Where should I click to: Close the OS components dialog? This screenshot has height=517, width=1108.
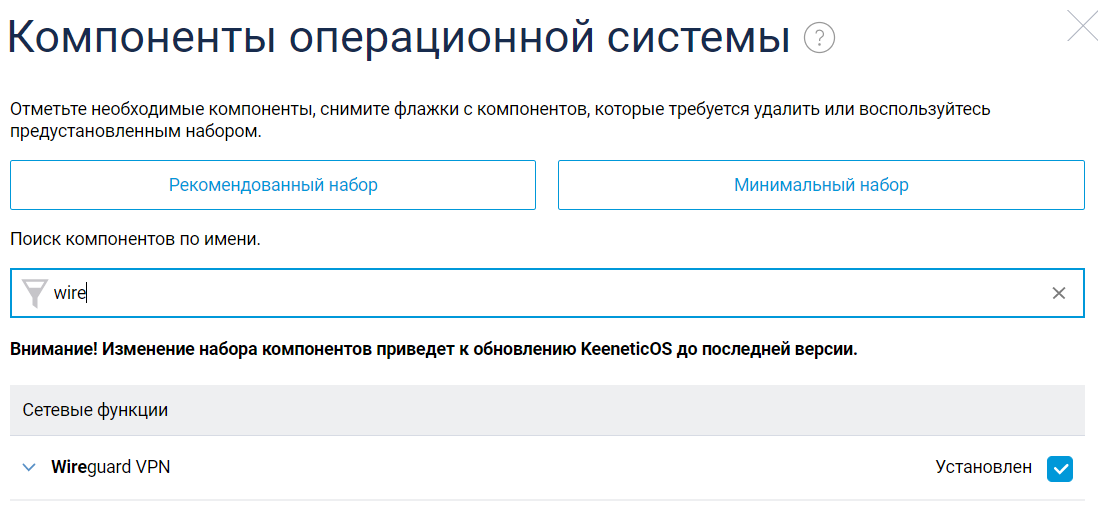1083,25
